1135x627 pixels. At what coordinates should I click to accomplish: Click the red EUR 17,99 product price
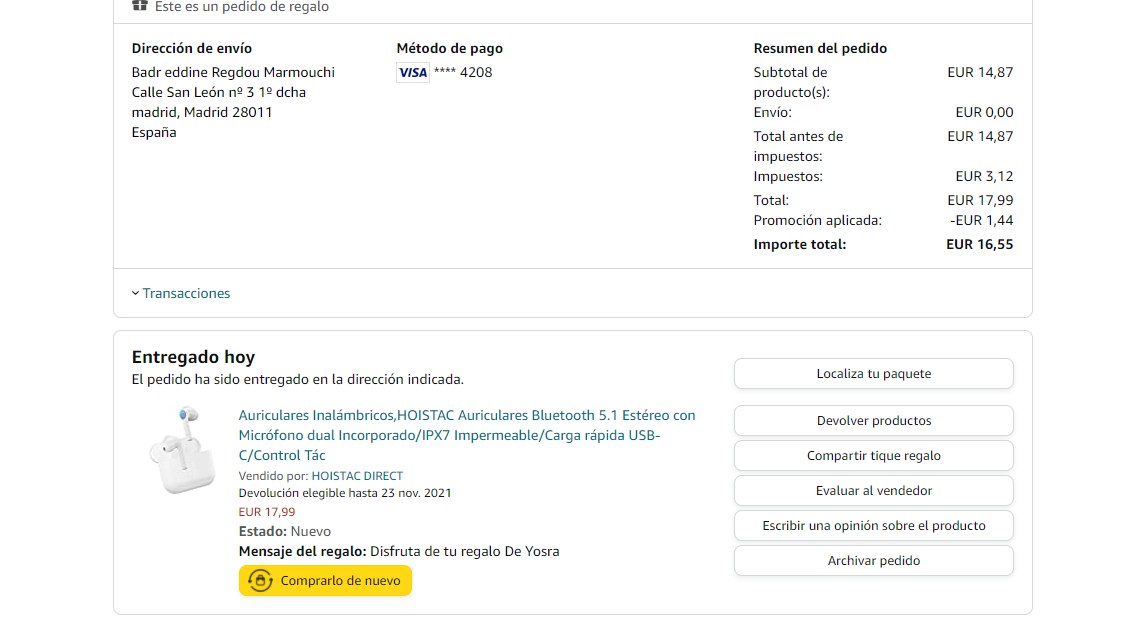pos(266,512)
